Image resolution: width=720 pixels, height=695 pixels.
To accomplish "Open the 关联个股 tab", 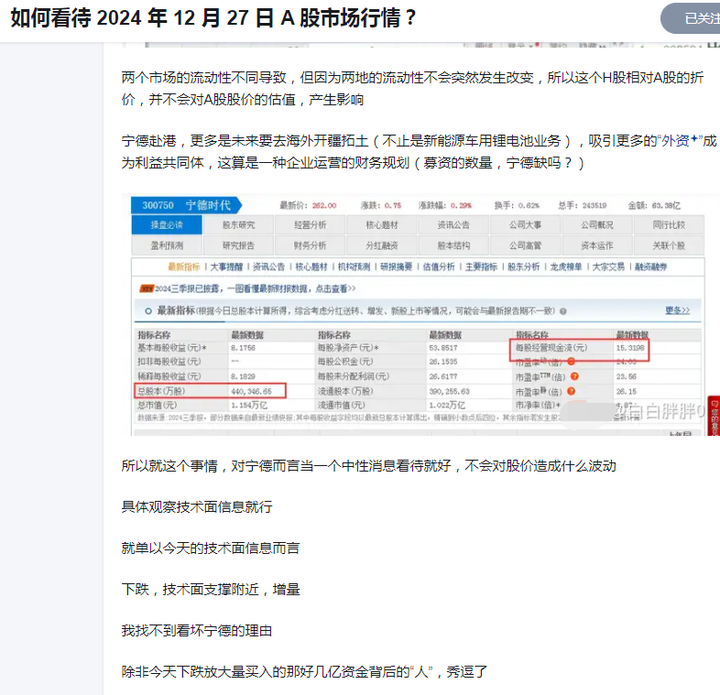I will (x=669, y=246).
